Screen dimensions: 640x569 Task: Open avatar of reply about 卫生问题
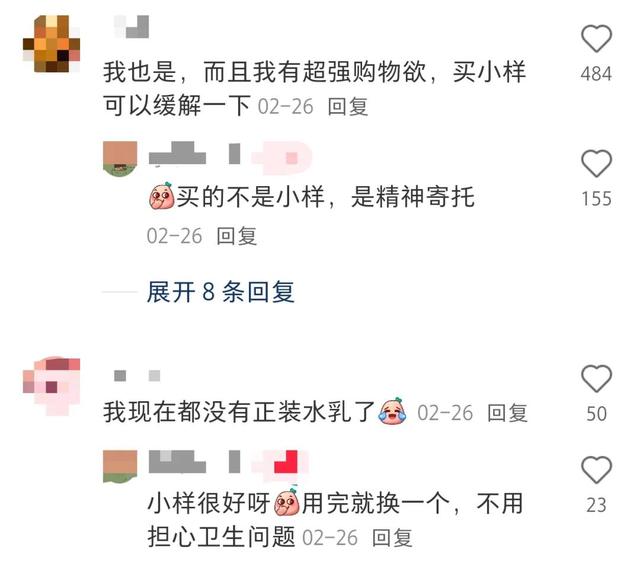pos(120,466)
